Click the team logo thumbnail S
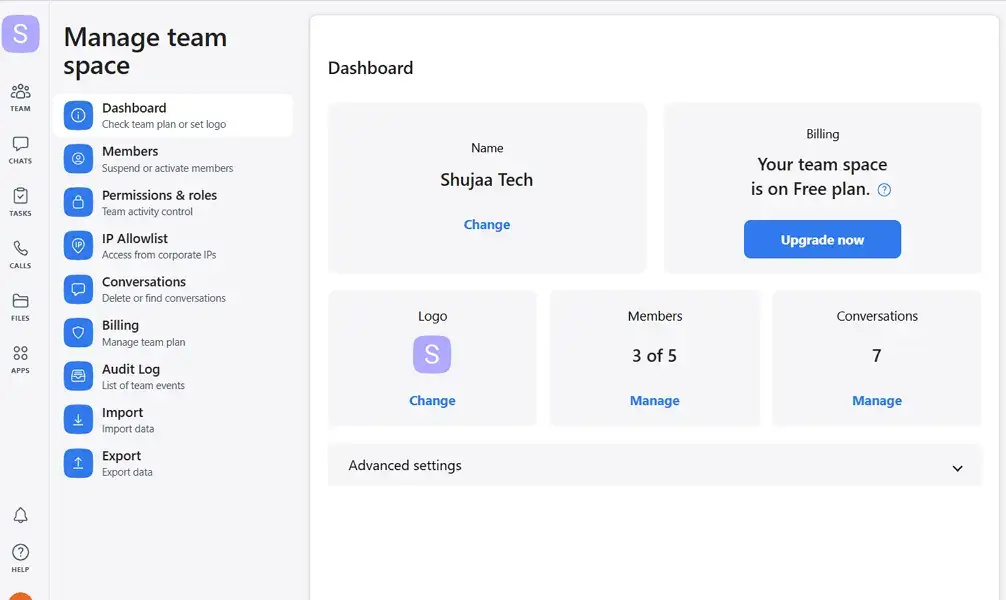This screenshot has height=600, width=1006. (432, 355)
